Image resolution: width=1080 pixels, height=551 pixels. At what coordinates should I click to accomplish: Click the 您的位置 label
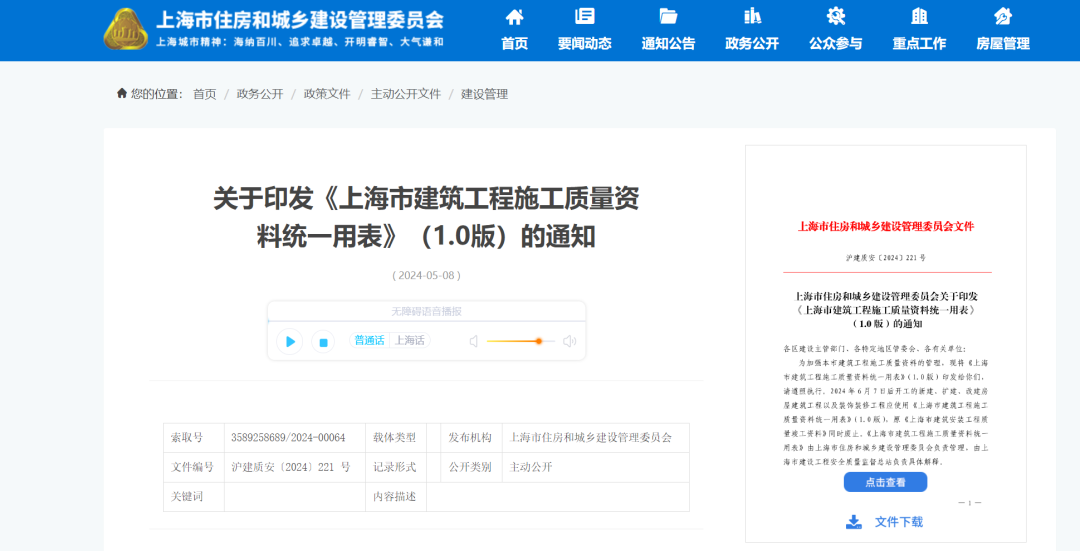[x=156, y=94]
